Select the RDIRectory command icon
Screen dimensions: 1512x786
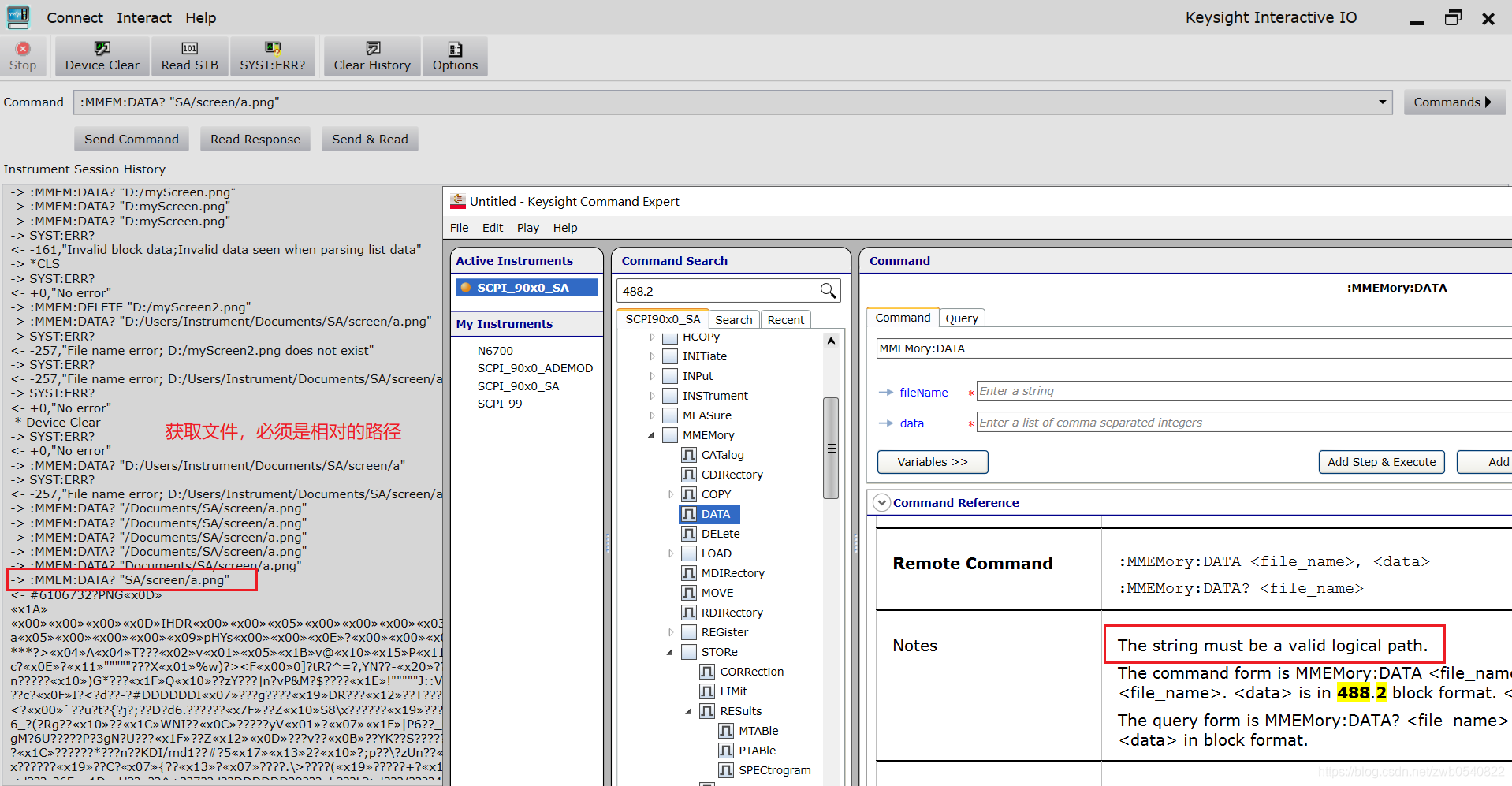[x=689, y=613]
